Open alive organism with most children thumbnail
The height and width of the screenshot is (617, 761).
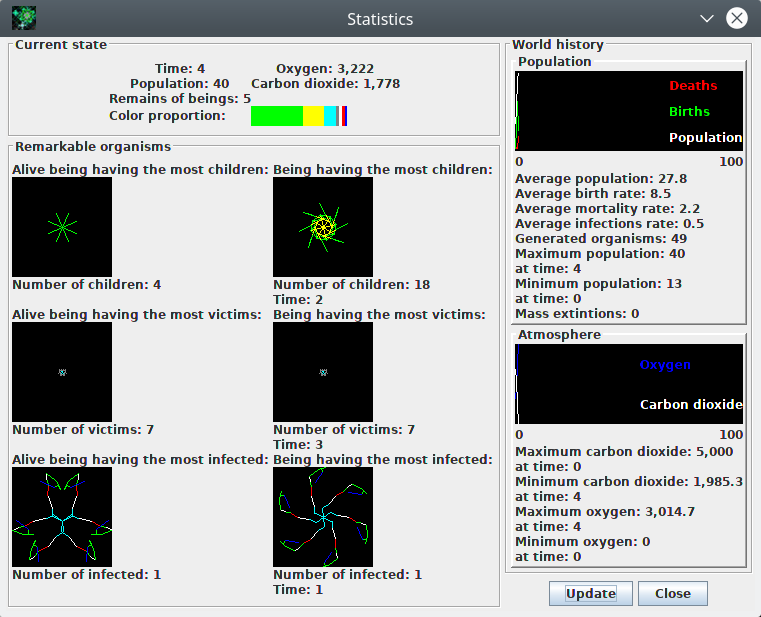(x=62, y=227)
